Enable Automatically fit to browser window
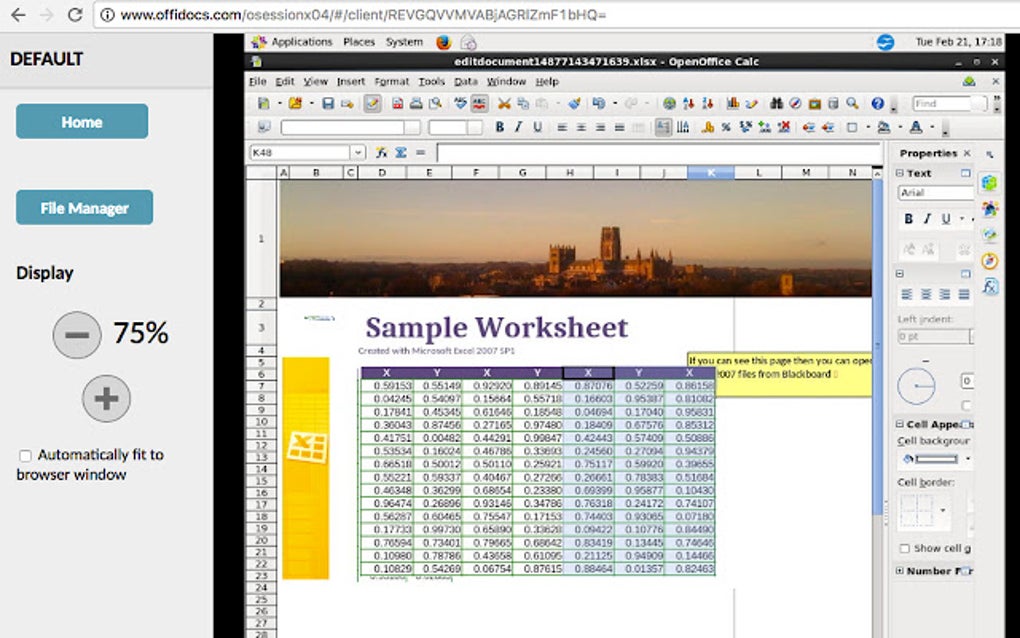1020x638 pixels. (x=25, y=455)
